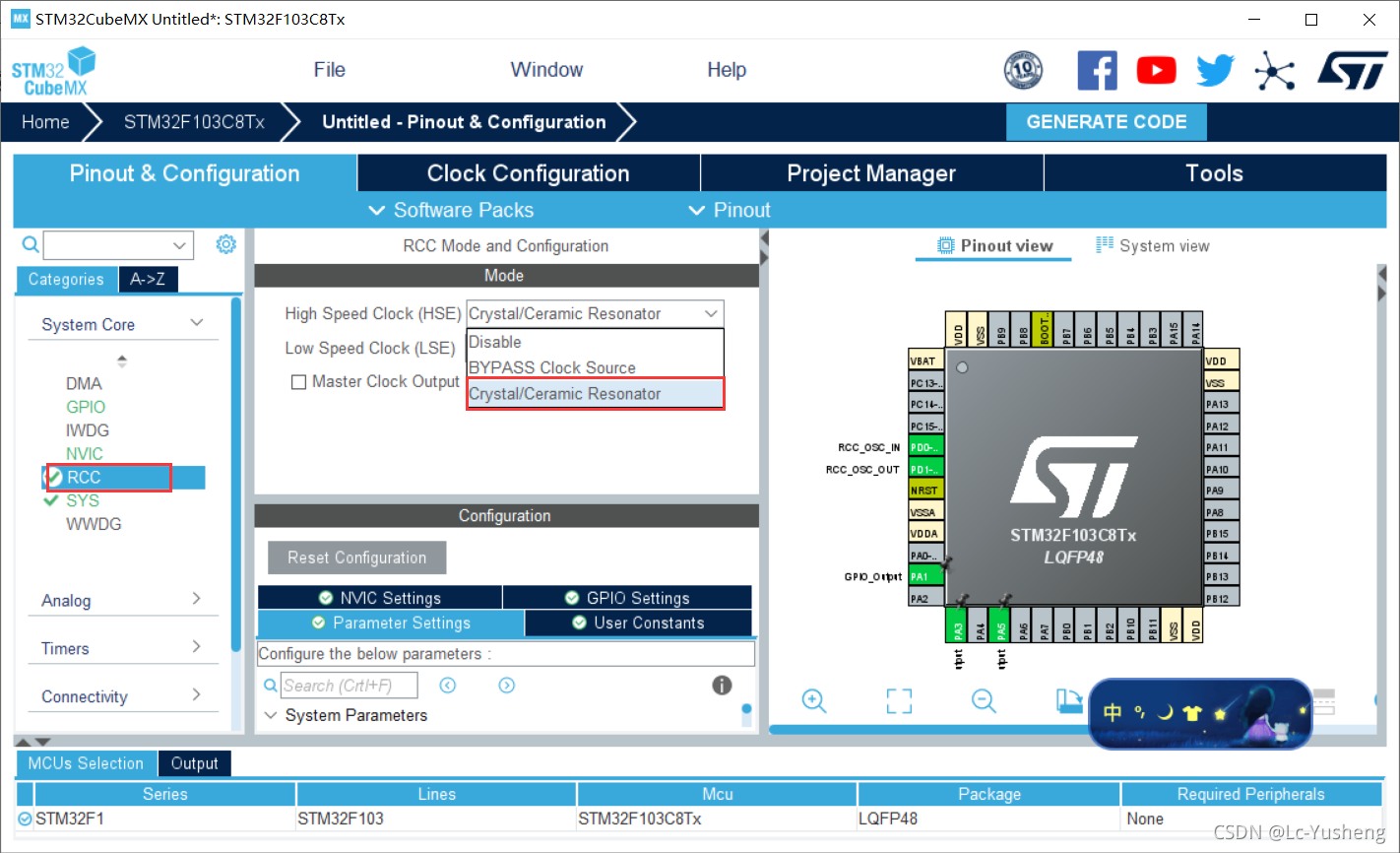The height and width of the screenshot is (853, 1400).
Task: Open the Facebook icon link
Action: (1097, 71)
